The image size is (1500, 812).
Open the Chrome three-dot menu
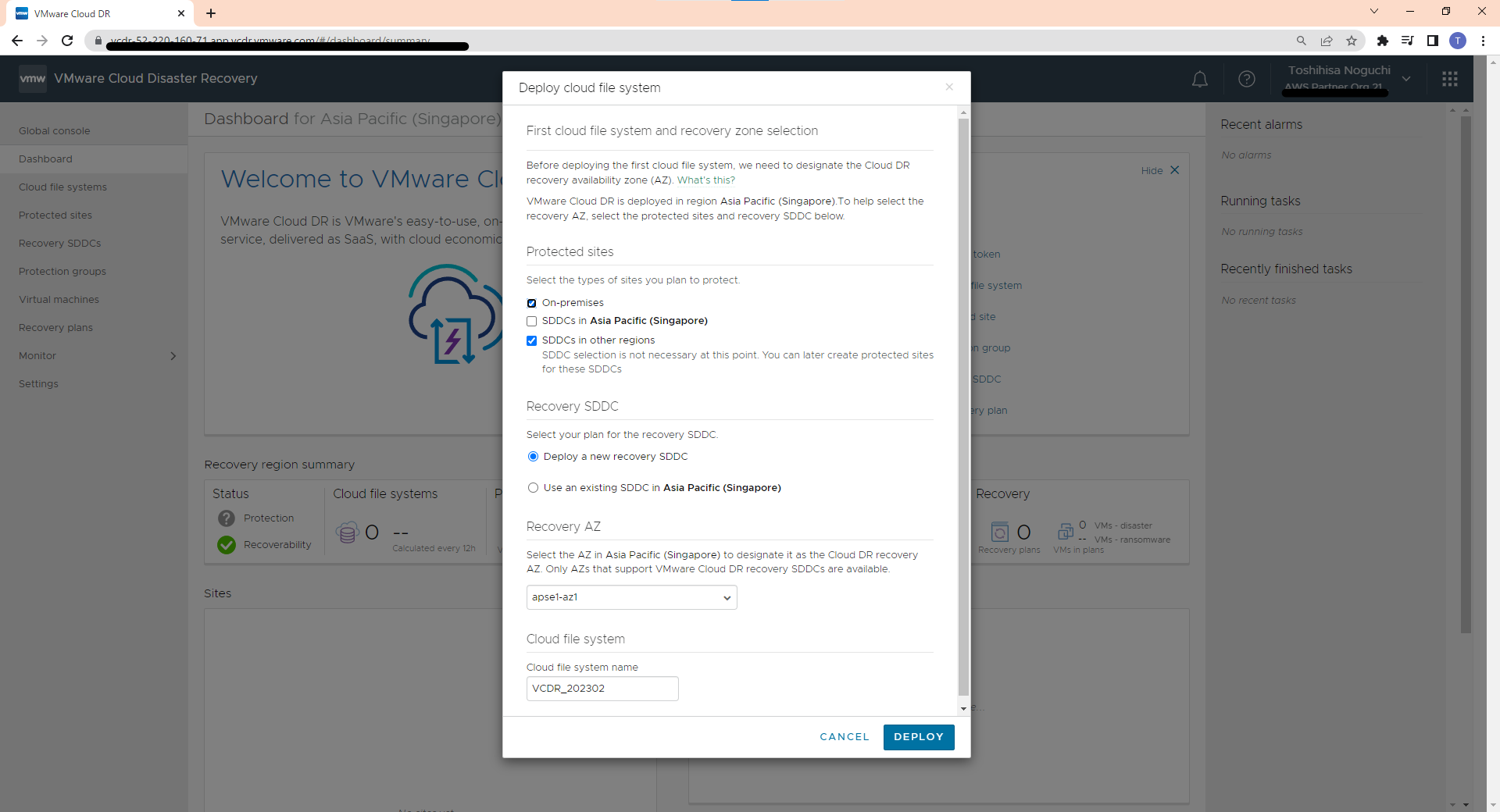1483,41
